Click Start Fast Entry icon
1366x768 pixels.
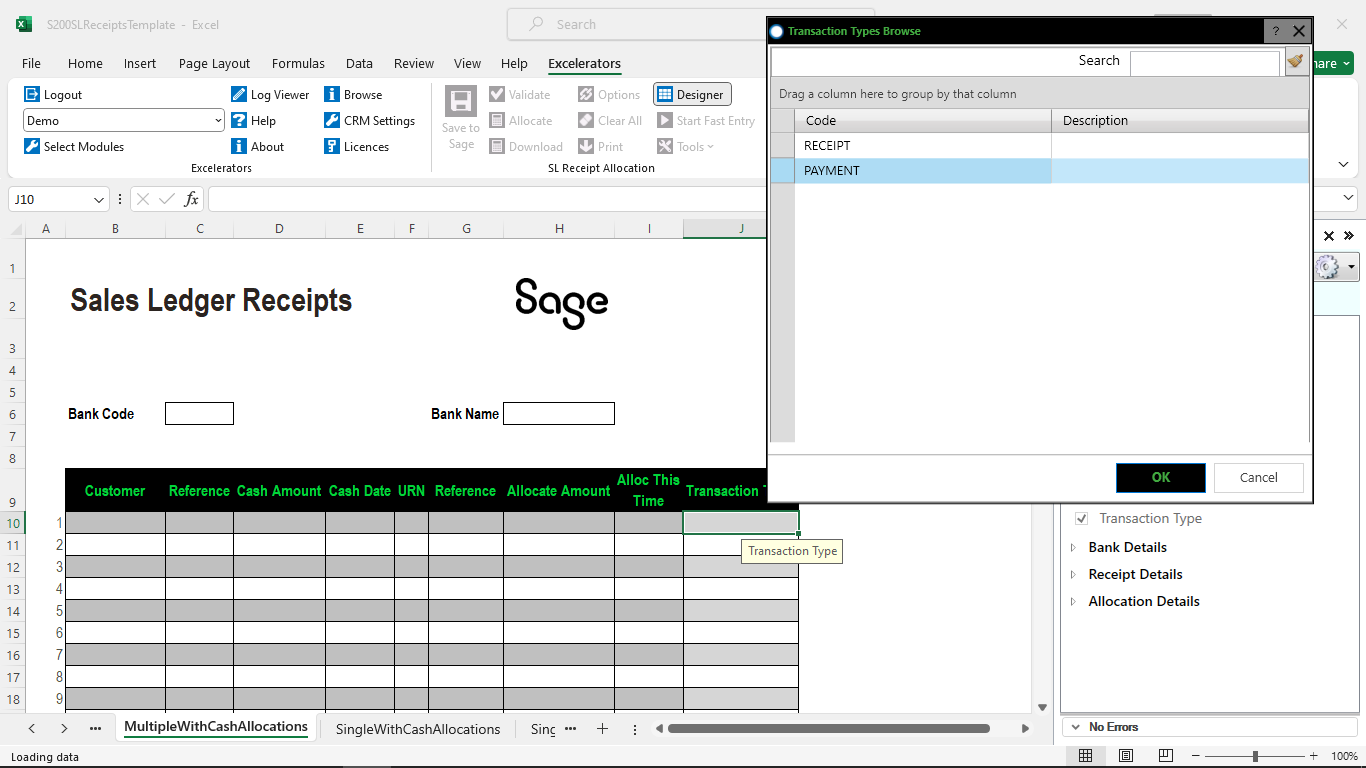(x=665, y=120)
